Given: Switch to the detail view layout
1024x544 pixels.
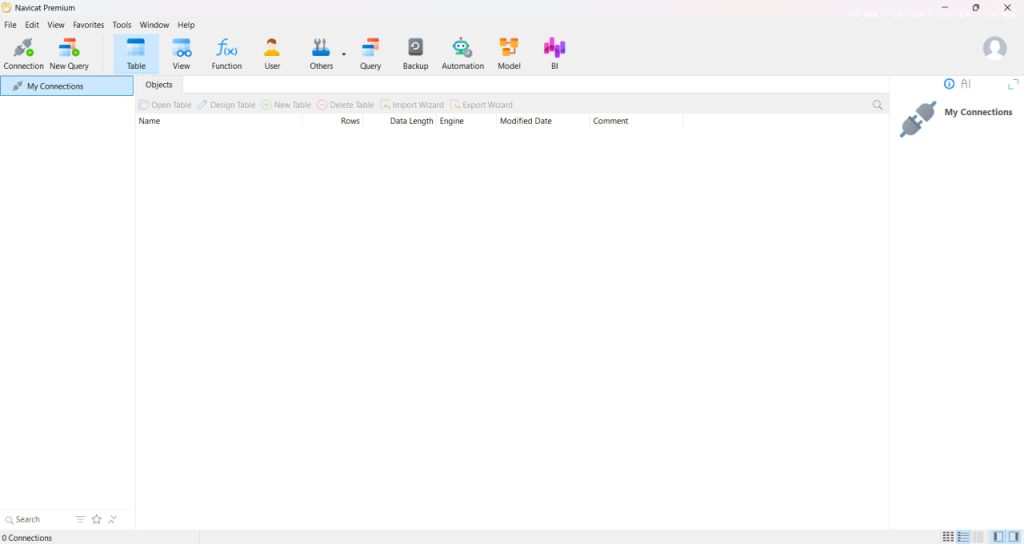Looking at the screenshot, I should pyautogui.click(x=978, y=537).
